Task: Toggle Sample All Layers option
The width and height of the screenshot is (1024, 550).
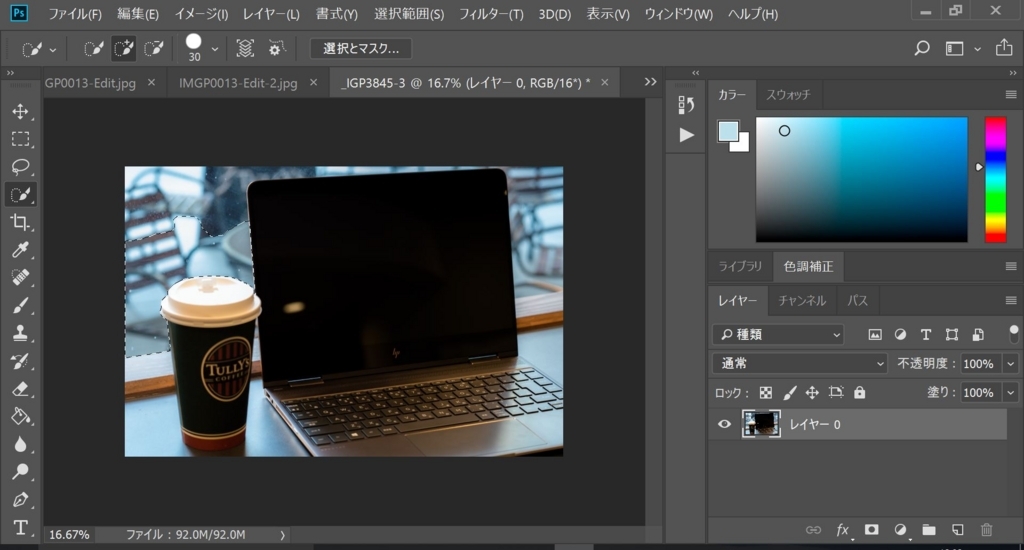Action: 245,48
